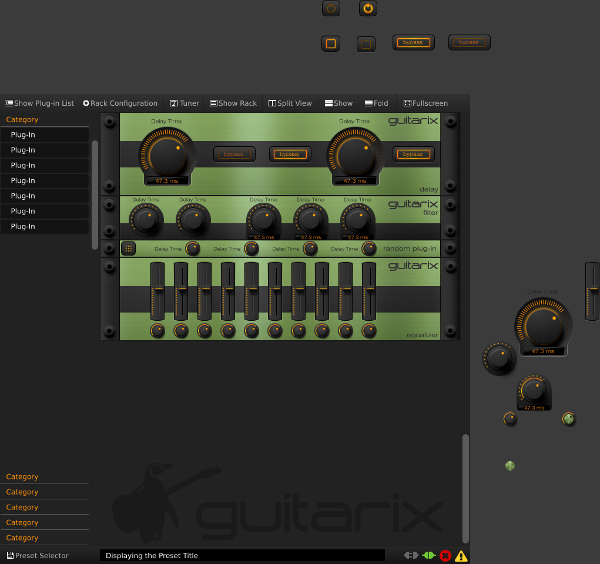Click the standalone fader outside the rack

coord(592,291)
